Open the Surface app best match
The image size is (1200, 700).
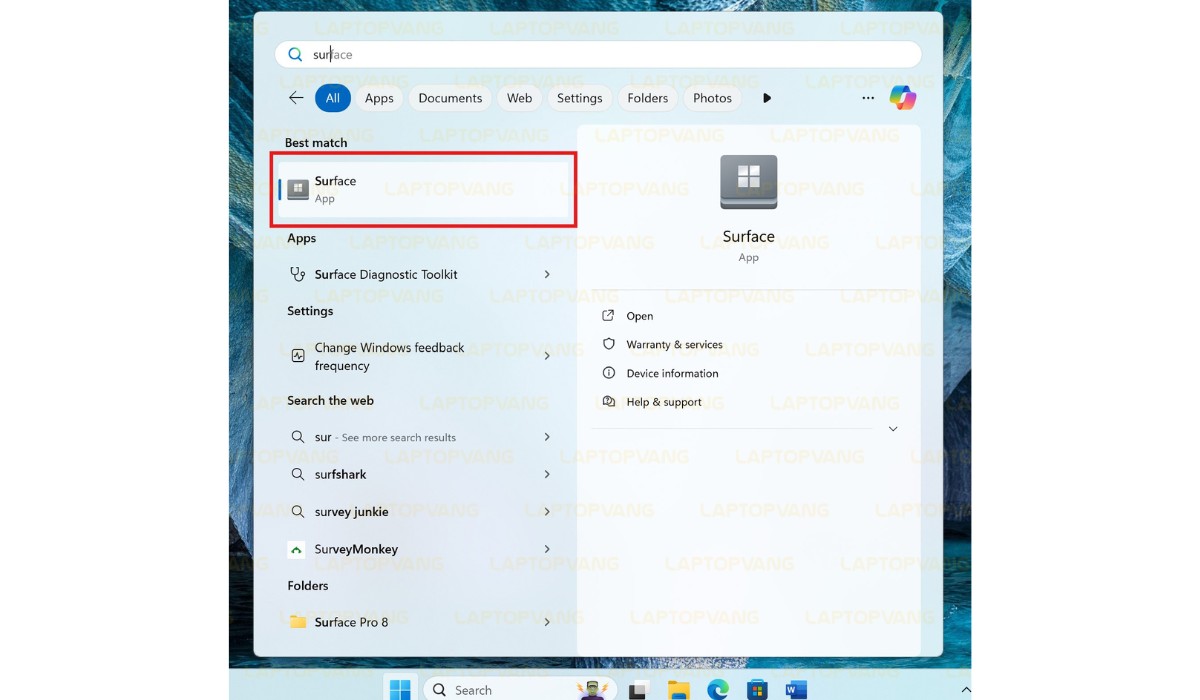point(423,190)
